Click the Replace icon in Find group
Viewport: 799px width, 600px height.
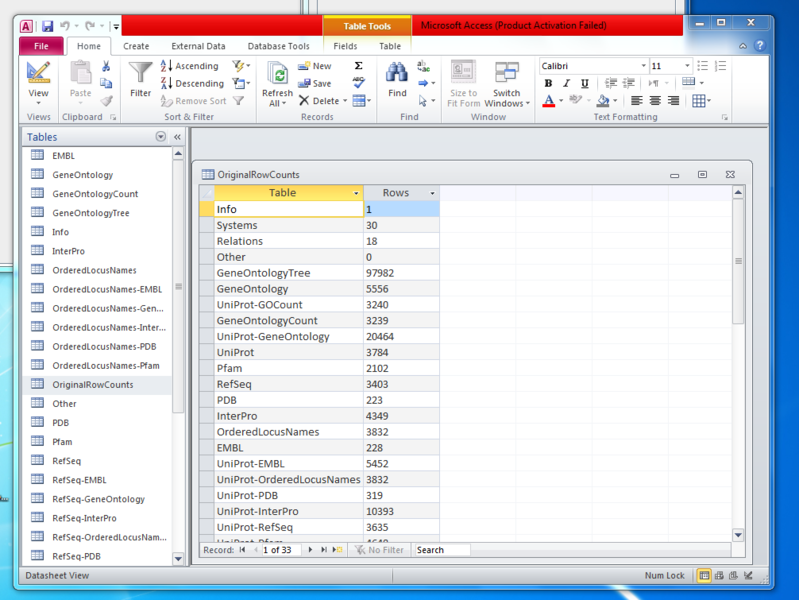[423, 66]
